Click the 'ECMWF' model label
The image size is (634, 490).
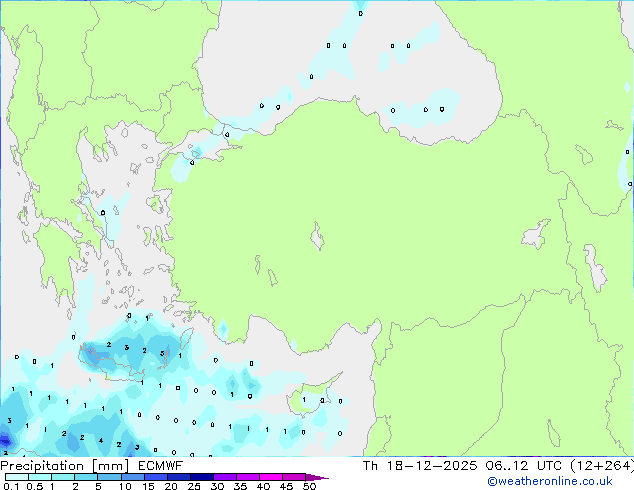[x=161, y=466]
